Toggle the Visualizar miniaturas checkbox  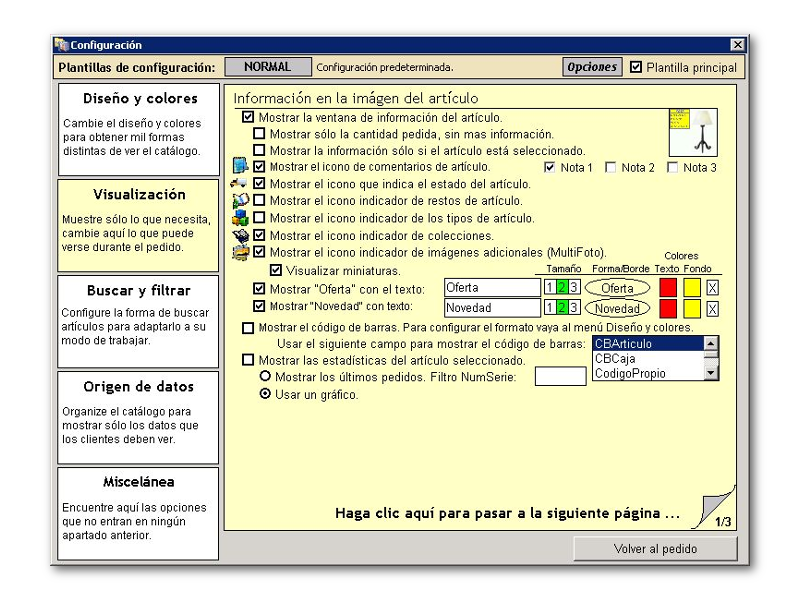click(276, 270)
